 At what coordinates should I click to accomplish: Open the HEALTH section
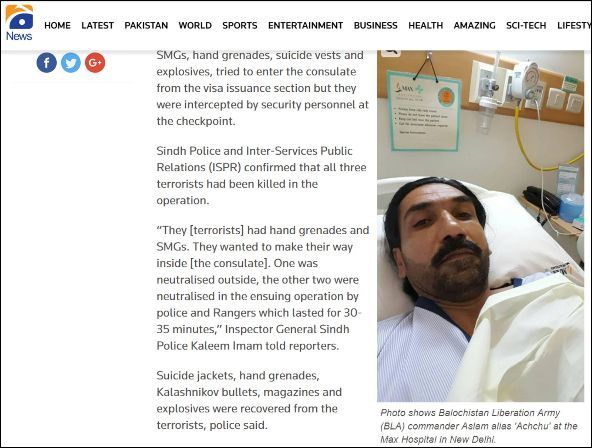pyautogui.click(x=426, y=25)
